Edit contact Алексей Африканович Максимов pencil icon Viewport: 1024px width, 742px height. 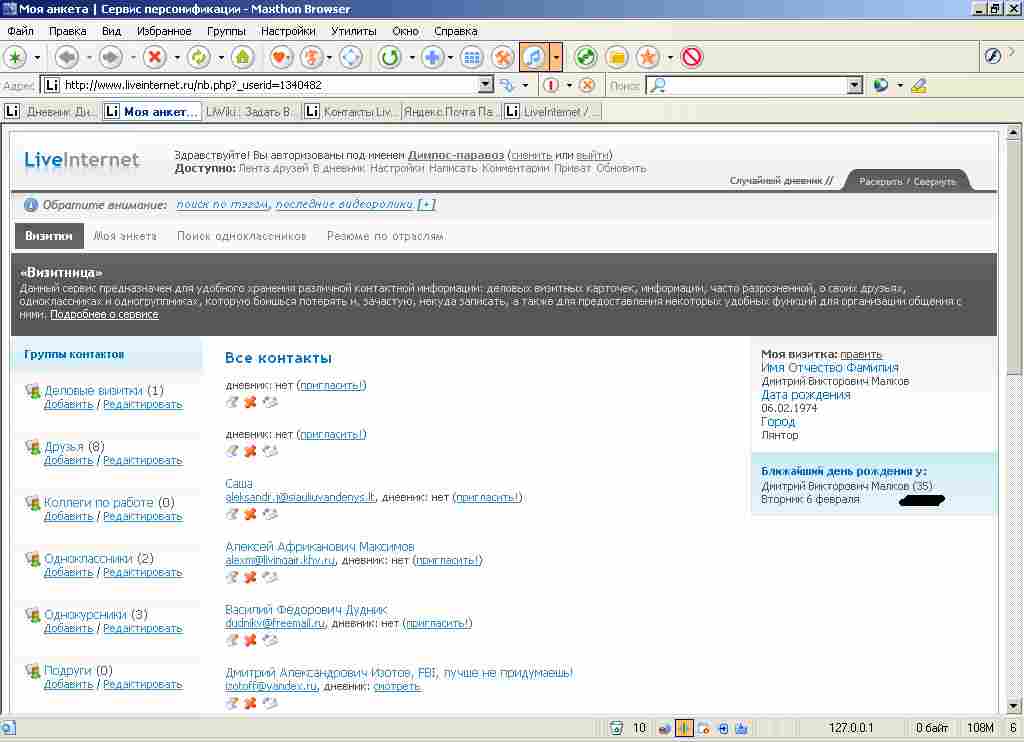point(232,577)
